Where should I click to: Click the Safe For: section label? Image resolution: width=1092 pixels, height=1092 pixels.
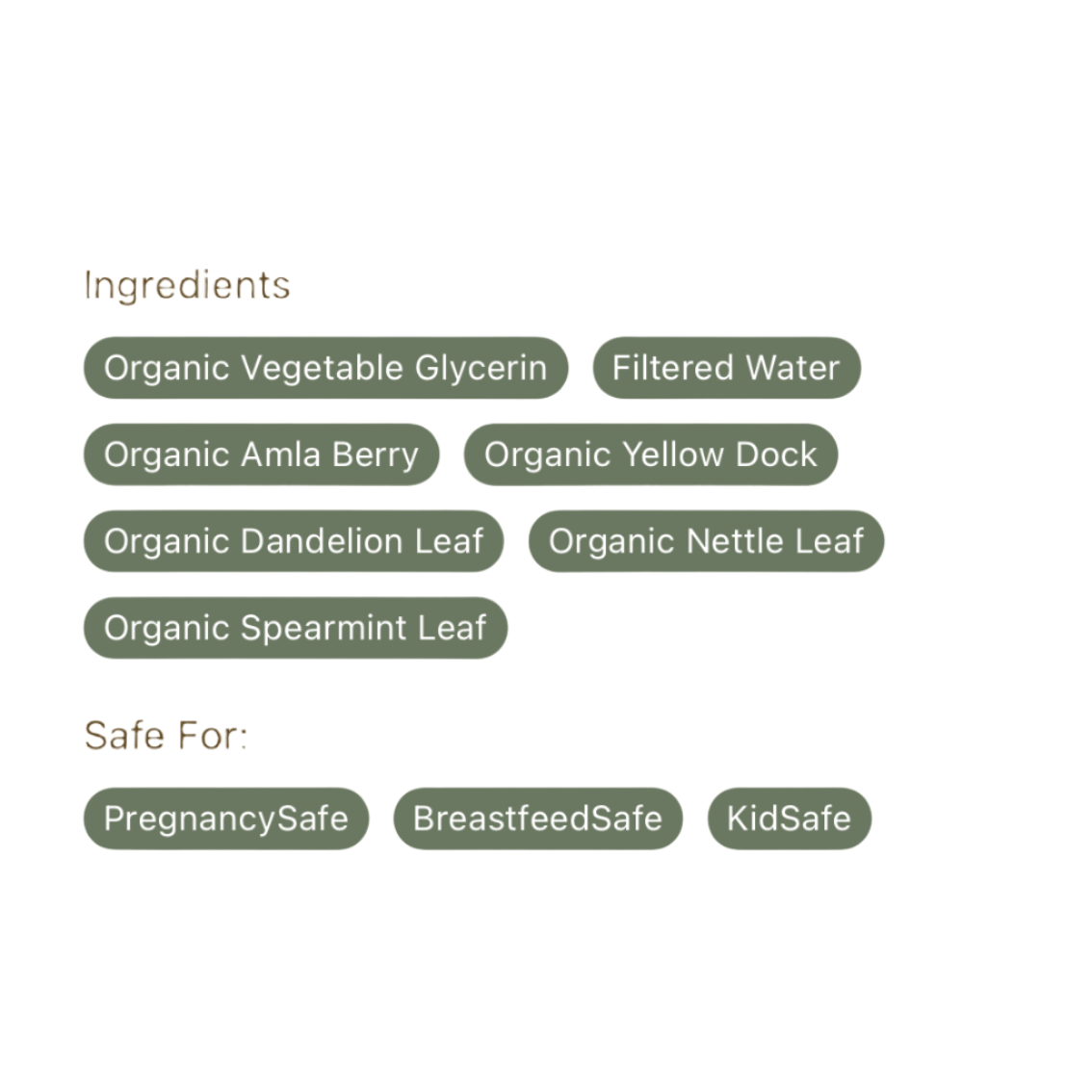coord(166,736)
